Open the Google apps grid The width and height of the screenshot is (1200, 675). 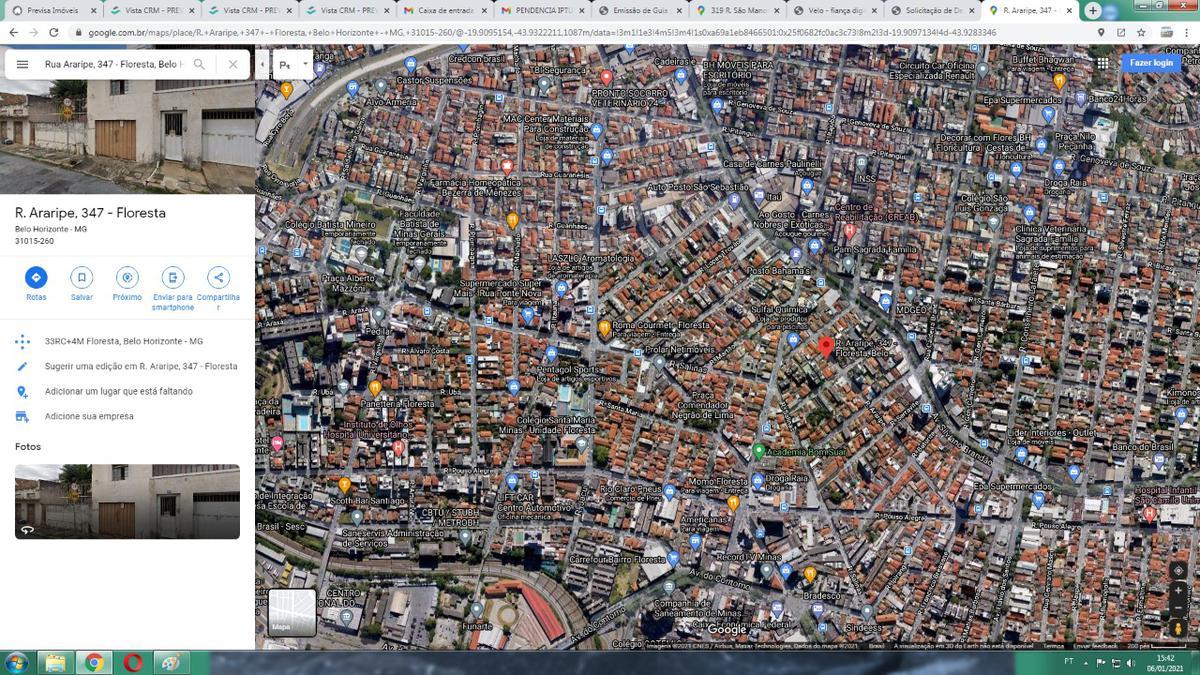[x=1102, y=63]
